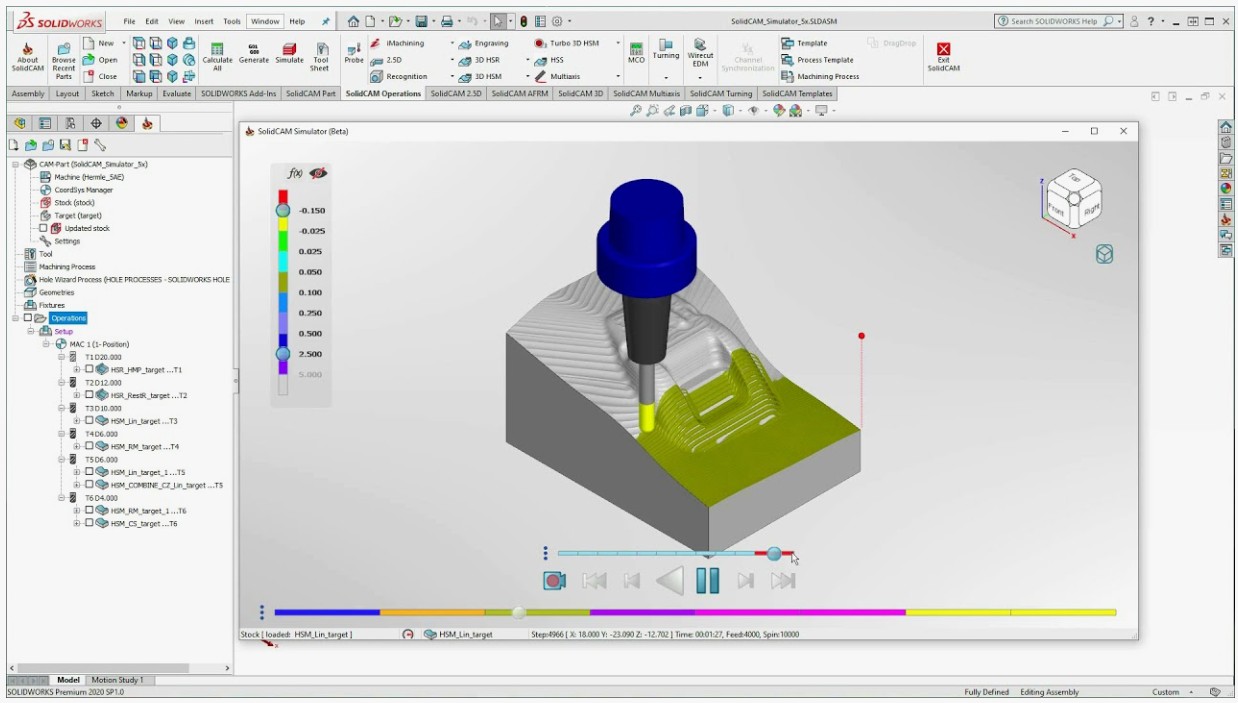The width and height of the screenshot is (1238, 703).
Task: Click the Probe toolbar icon
Action: pyautogui.click(x=354, y=53)
